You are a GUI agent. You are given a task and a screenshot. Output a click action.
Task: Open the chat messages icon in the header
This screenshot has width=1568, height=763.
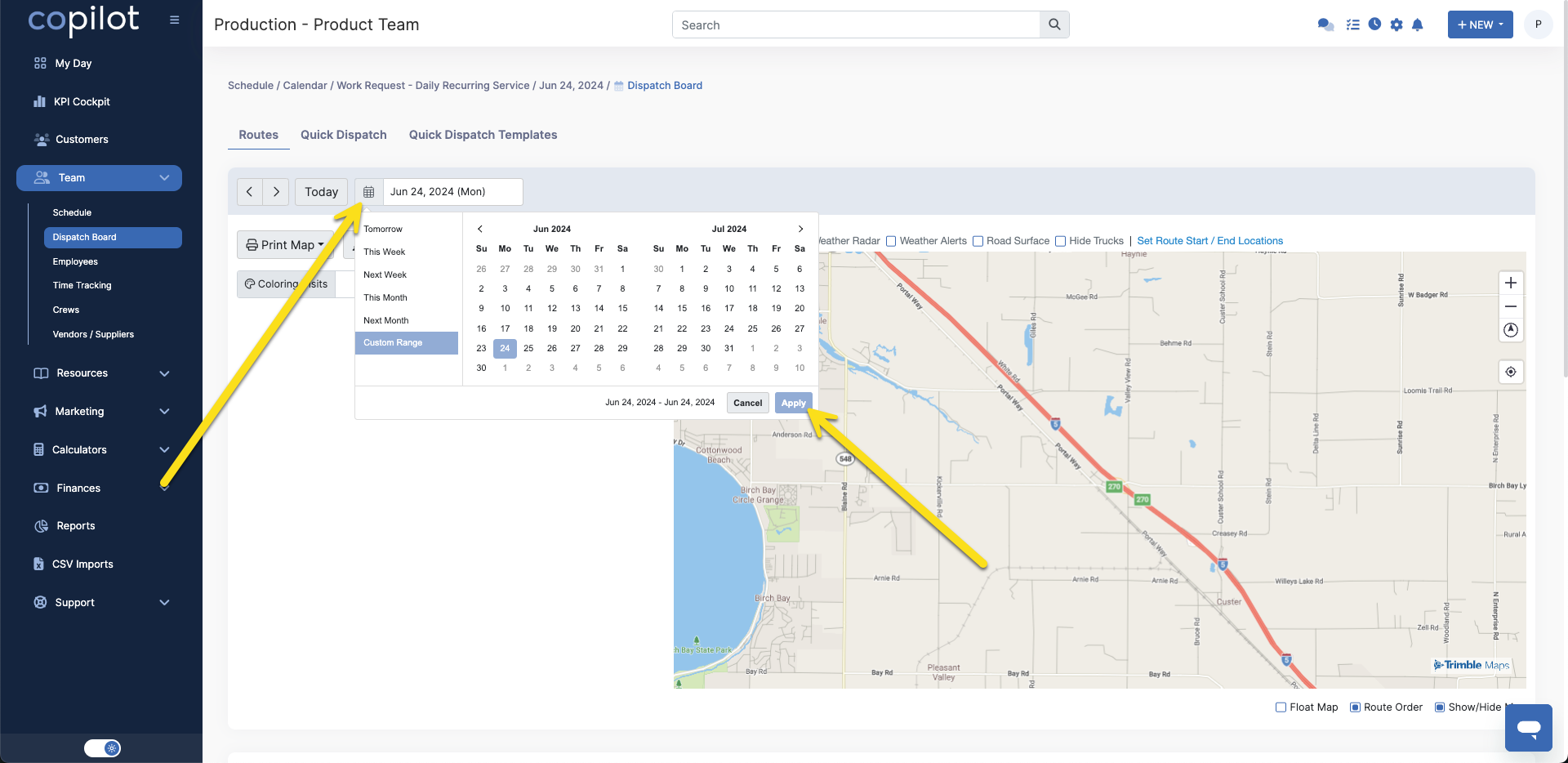[x=1325, y=25]
